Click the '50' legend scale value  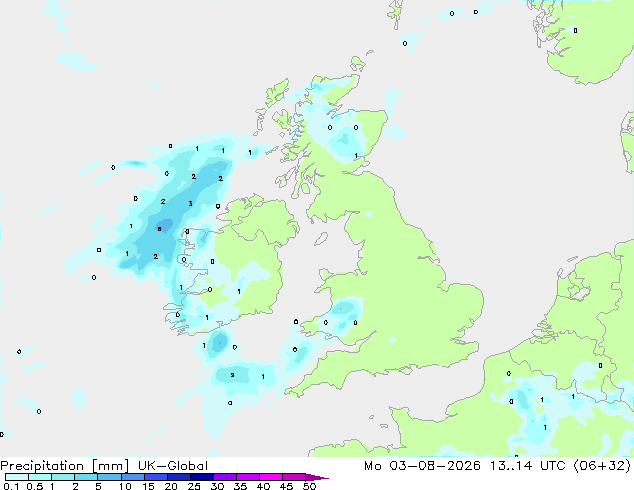coord(309,486)
